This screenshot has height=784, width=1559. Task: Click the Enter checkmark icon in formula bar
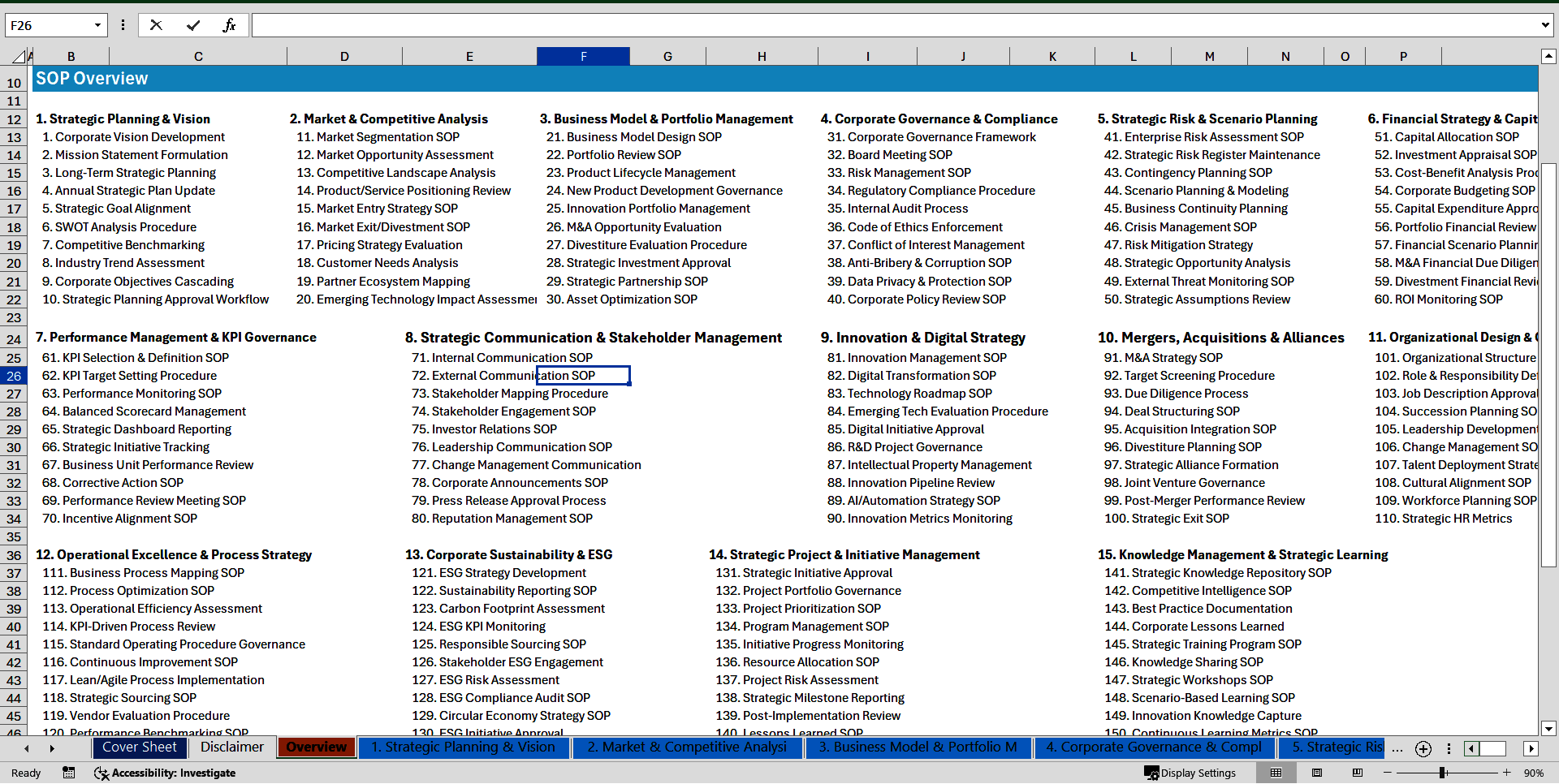193,25
